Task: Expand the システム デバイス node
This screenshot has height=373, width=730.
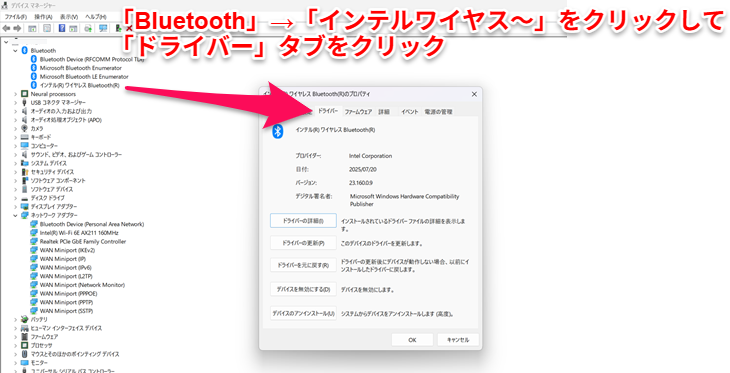Action: (15, 163)
